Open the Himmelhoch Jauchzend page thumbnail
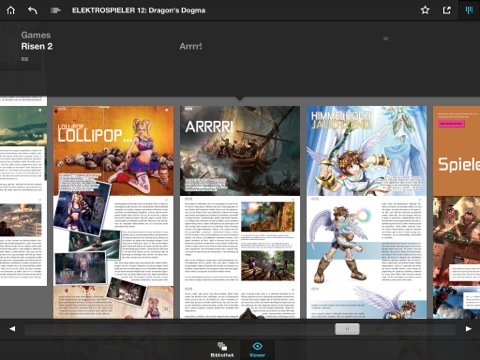The height and width of the screenshot is (360, 480). coord(367,212)
